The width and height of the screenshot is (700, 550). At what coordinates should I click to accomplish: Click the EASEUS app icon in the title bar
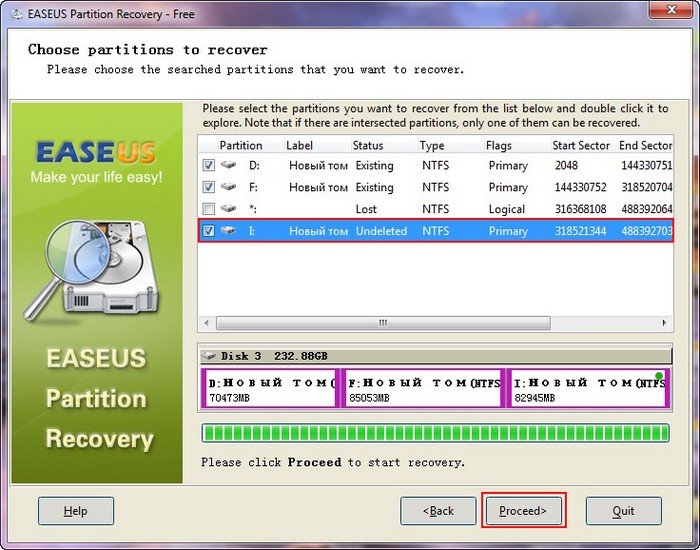(x=17, y=14)
